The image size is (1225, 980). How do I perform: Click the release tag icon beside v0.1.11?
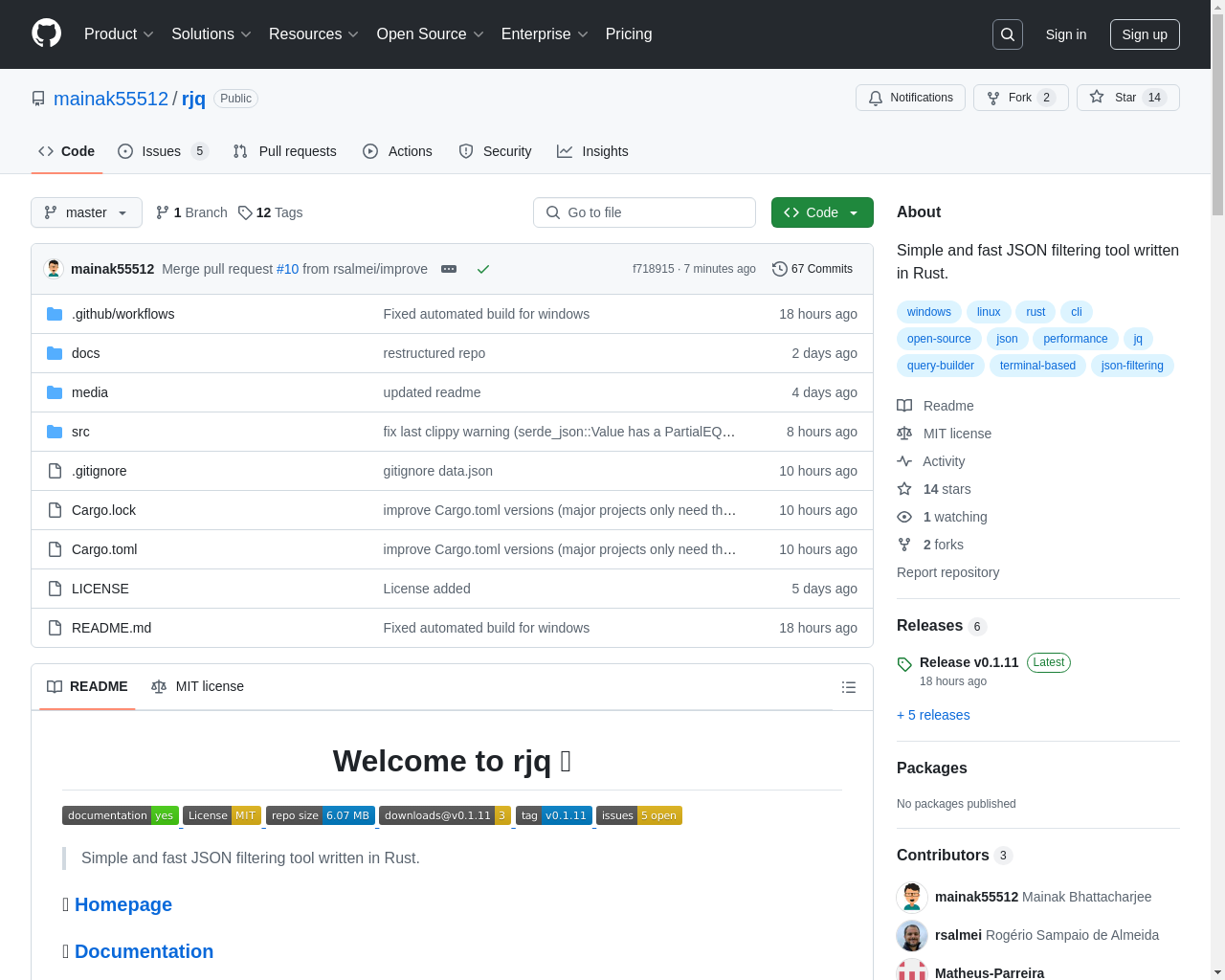(904, 664)
